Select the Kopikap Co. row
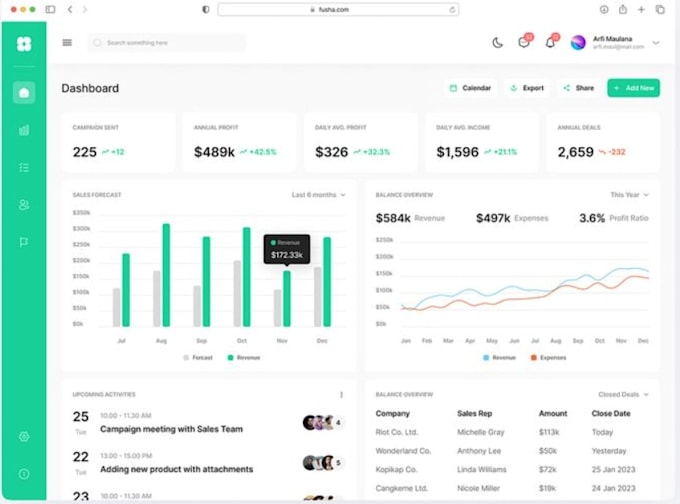 pyautogui.click(x=512, y=469)
